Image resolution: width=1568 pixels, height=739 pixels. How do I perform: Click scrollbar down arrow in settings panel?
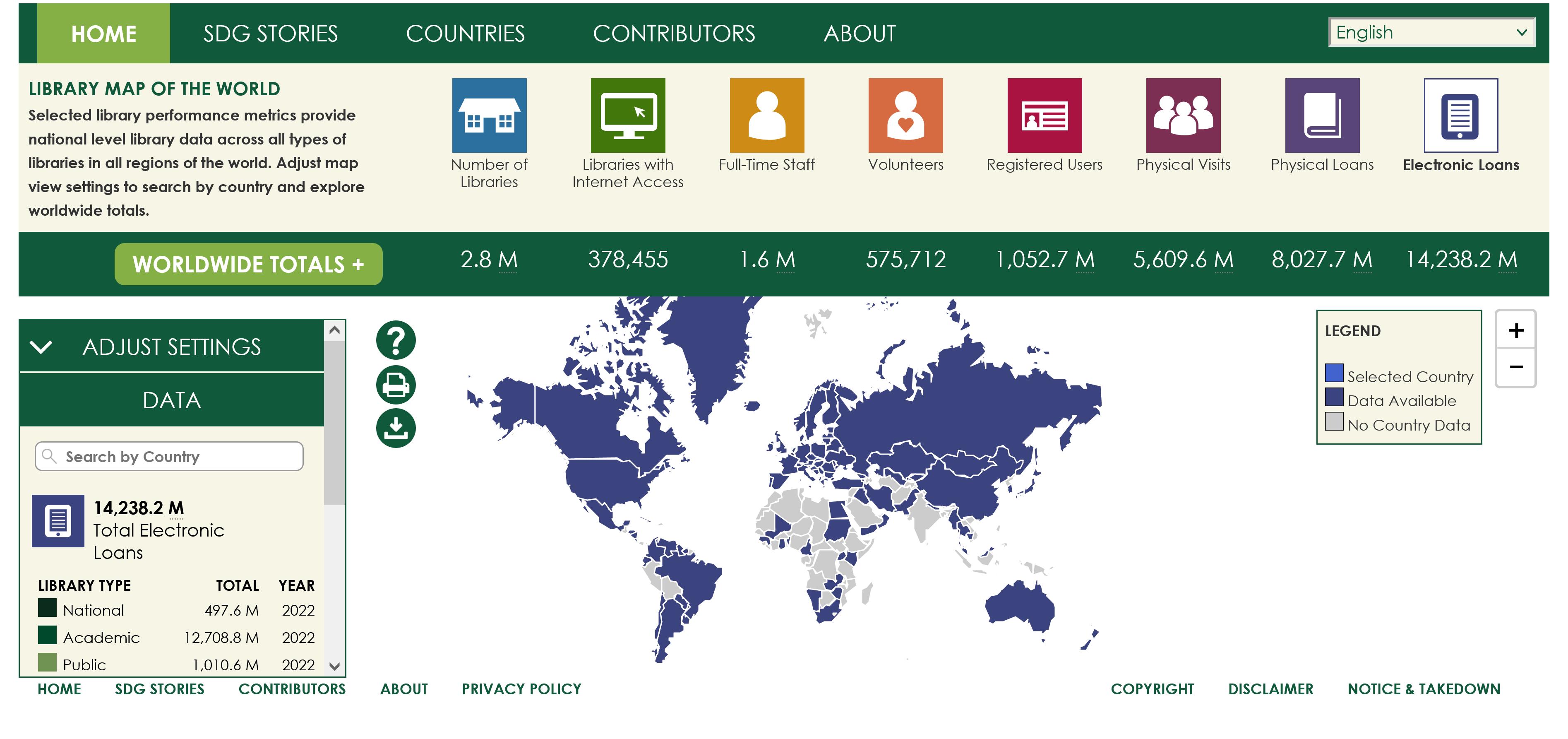334,666
